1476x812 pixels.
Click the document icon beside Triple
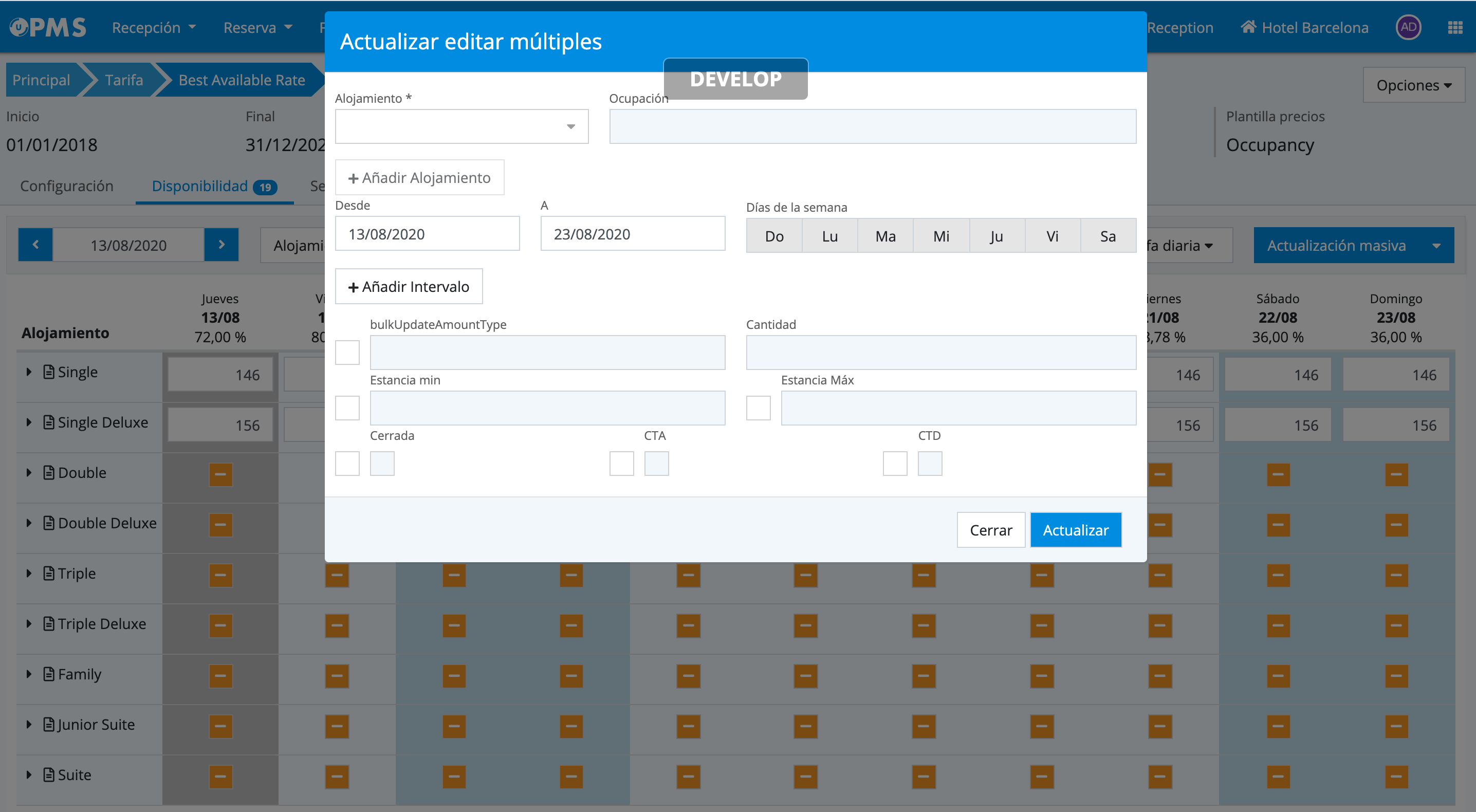(x=49, y=574)
